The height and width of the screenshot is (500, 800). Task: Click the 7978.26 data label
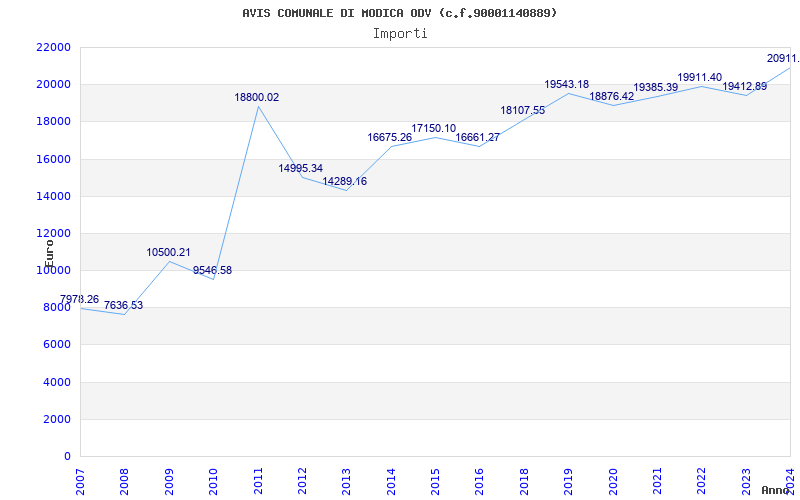[x=79, y=299]
